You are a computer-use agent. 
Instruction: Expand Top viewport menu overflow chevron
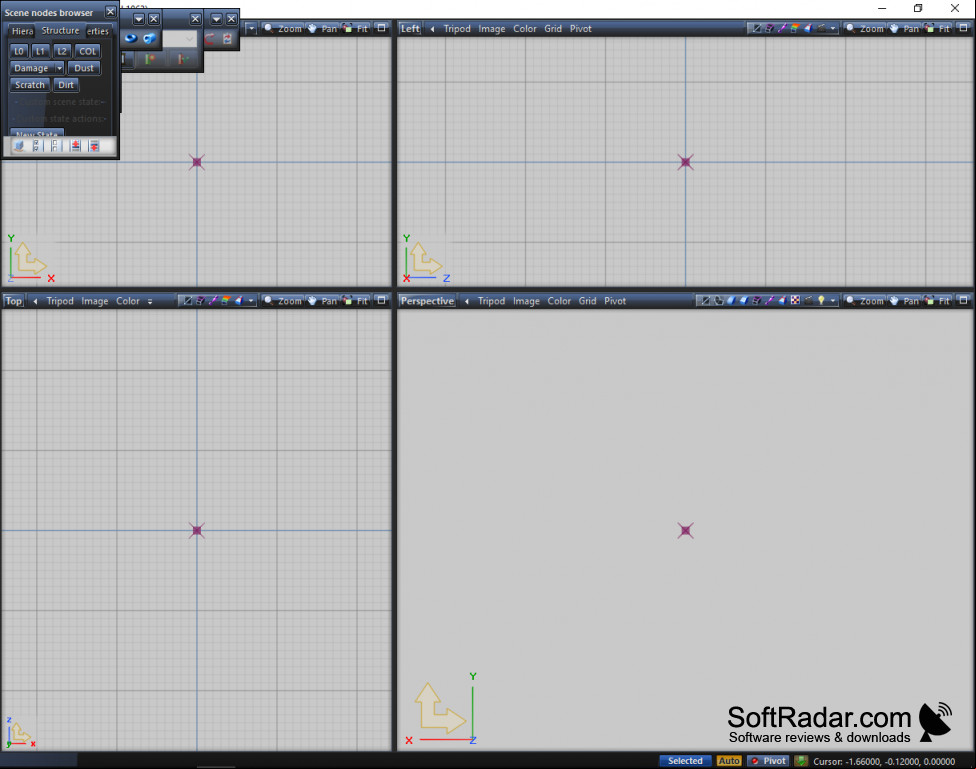tap(150, 301)
